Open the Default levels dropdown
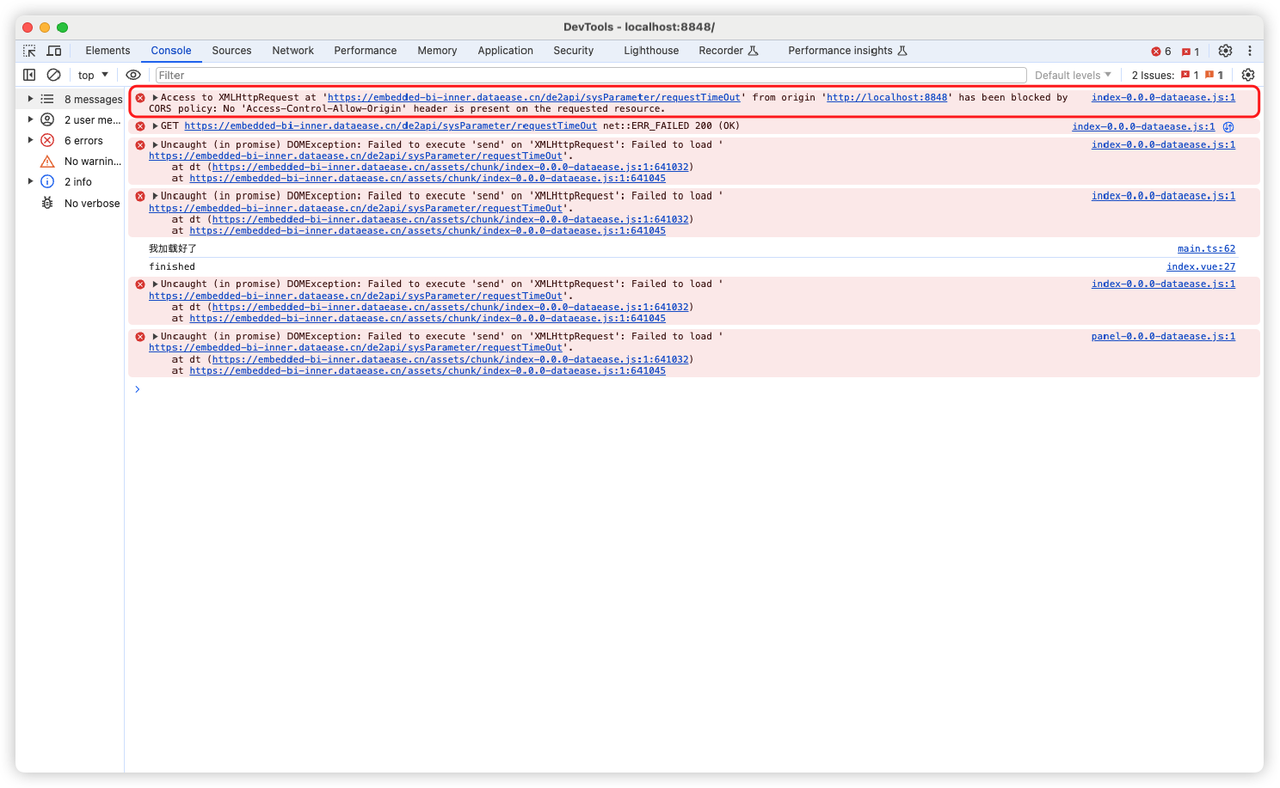This screenshot has height=788, width=1280. pyautogui.click(x=1072, y=75)
